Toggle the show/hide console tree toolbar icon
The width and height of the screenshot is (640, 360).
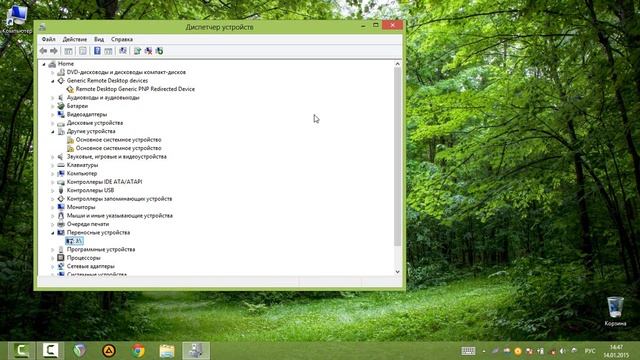(x=68, y=51)
